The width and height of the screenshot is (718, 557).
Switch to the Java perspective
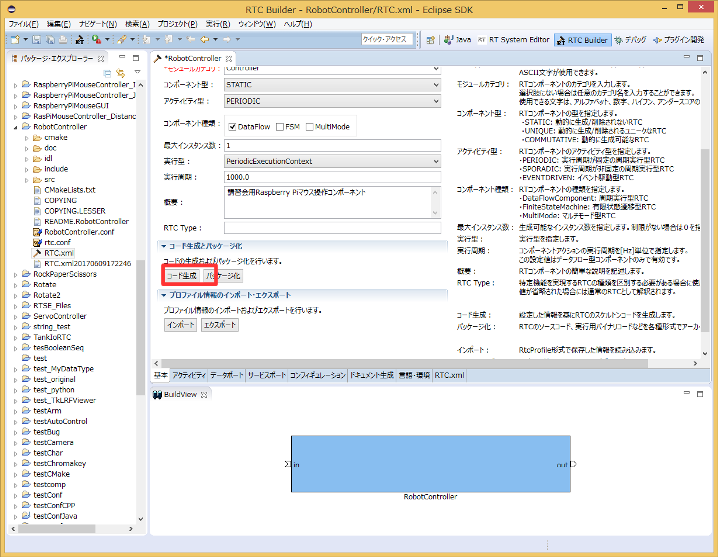(457, 40)
